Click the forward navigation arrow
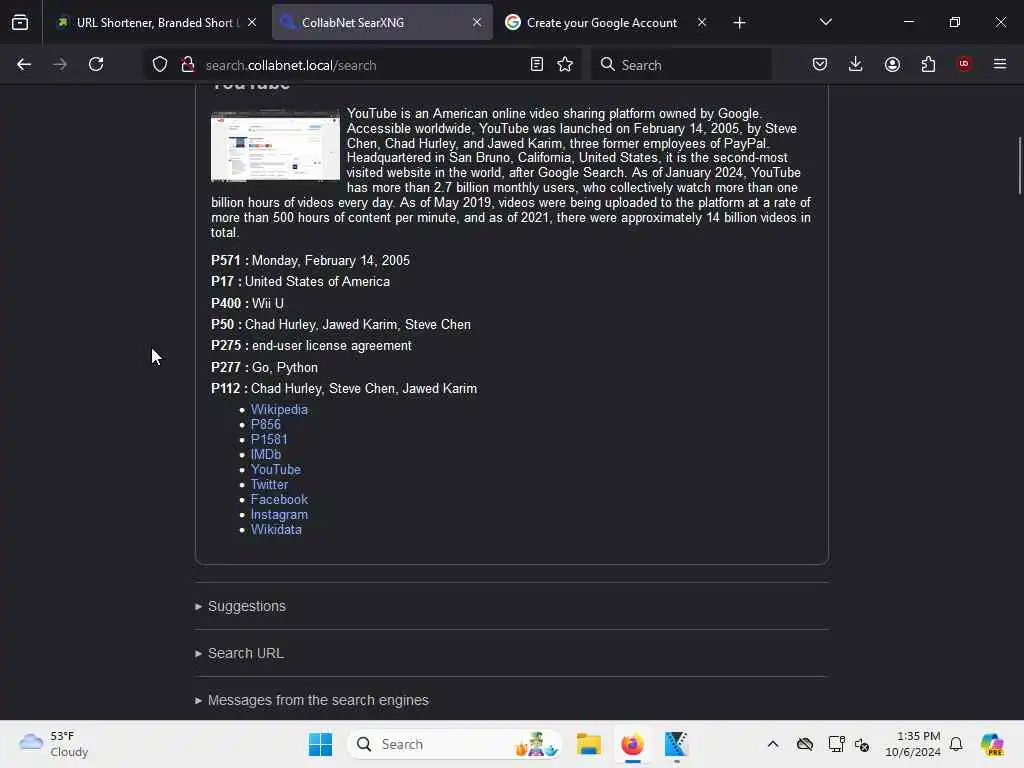This screenshot has height=768, width=1024. click(x=59, y=64)
